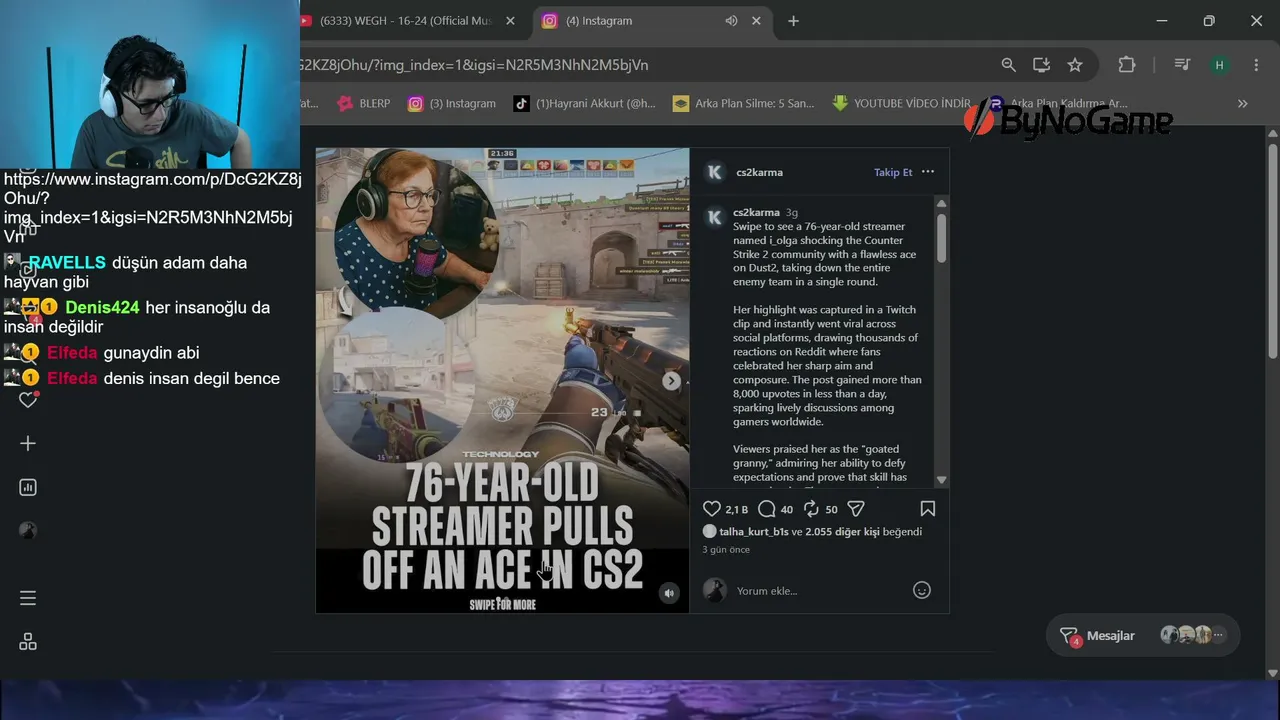This screenshot has height=720, width=1280.
Task: Open the Chrome three-dot menu
Action: pos(1256,65)
